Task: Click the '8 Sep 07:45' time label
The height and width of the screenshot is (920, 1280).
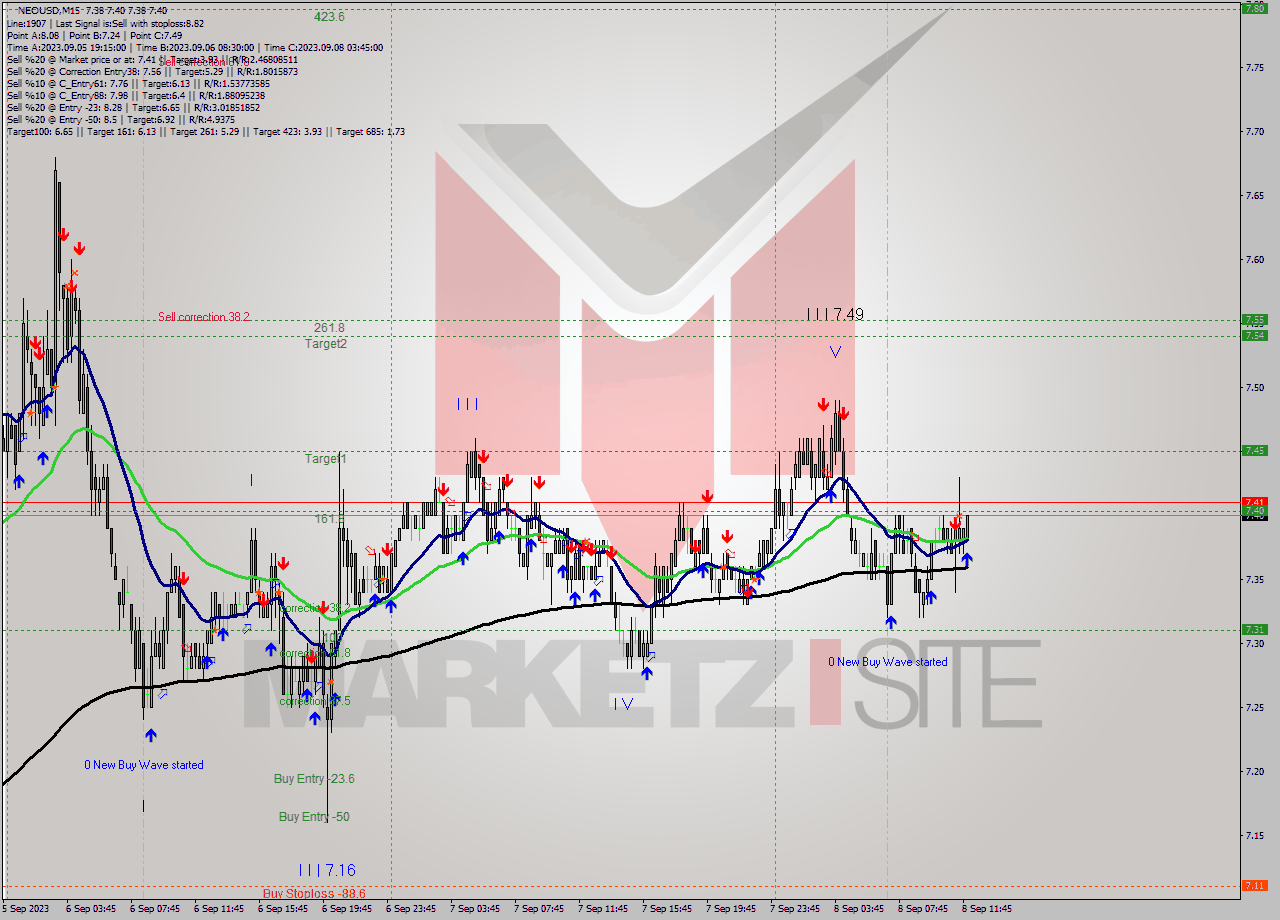Action: coord(923,909)
